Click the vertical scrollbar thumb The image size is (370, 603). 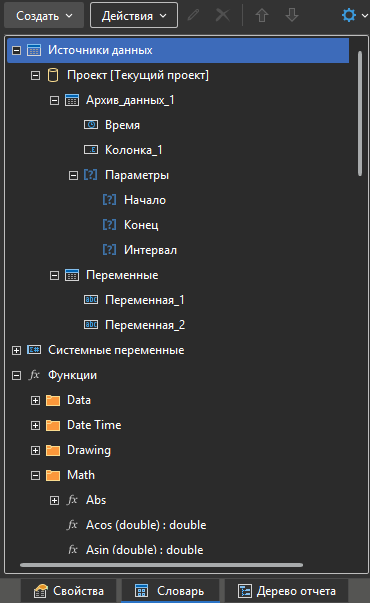(x=360, y=113)
